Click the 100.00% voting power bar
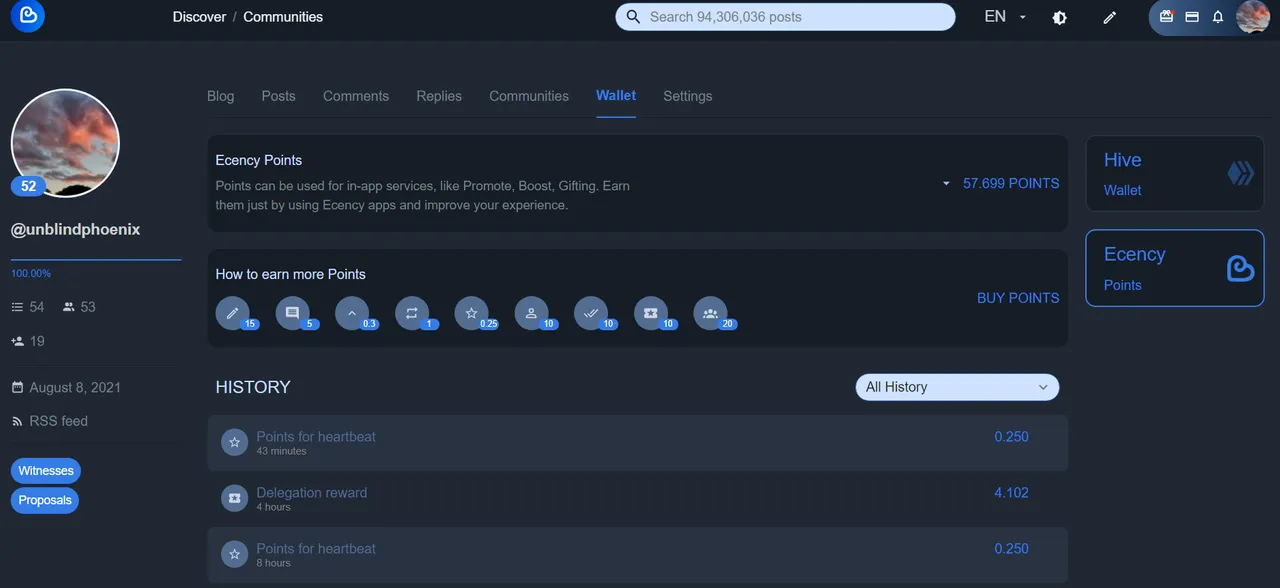The height and width of the screenshot is (588, 1280). click(96, 260)
